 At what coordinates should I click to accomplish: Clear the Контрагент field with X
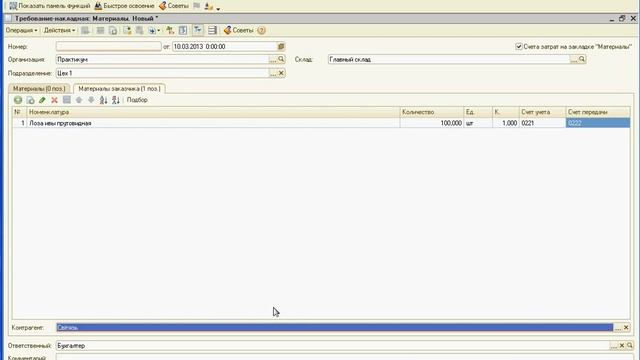tap(626, 328)
